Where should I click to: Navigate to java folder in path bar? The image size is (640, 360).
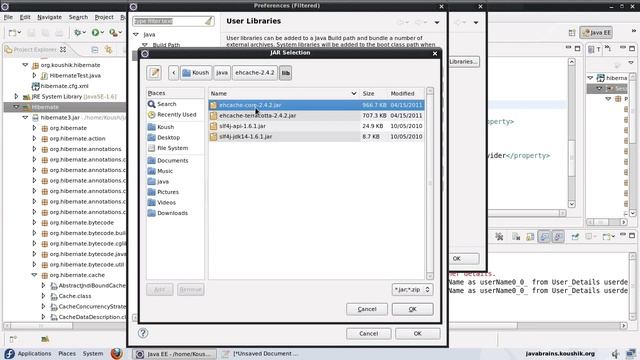click(222, 73)
